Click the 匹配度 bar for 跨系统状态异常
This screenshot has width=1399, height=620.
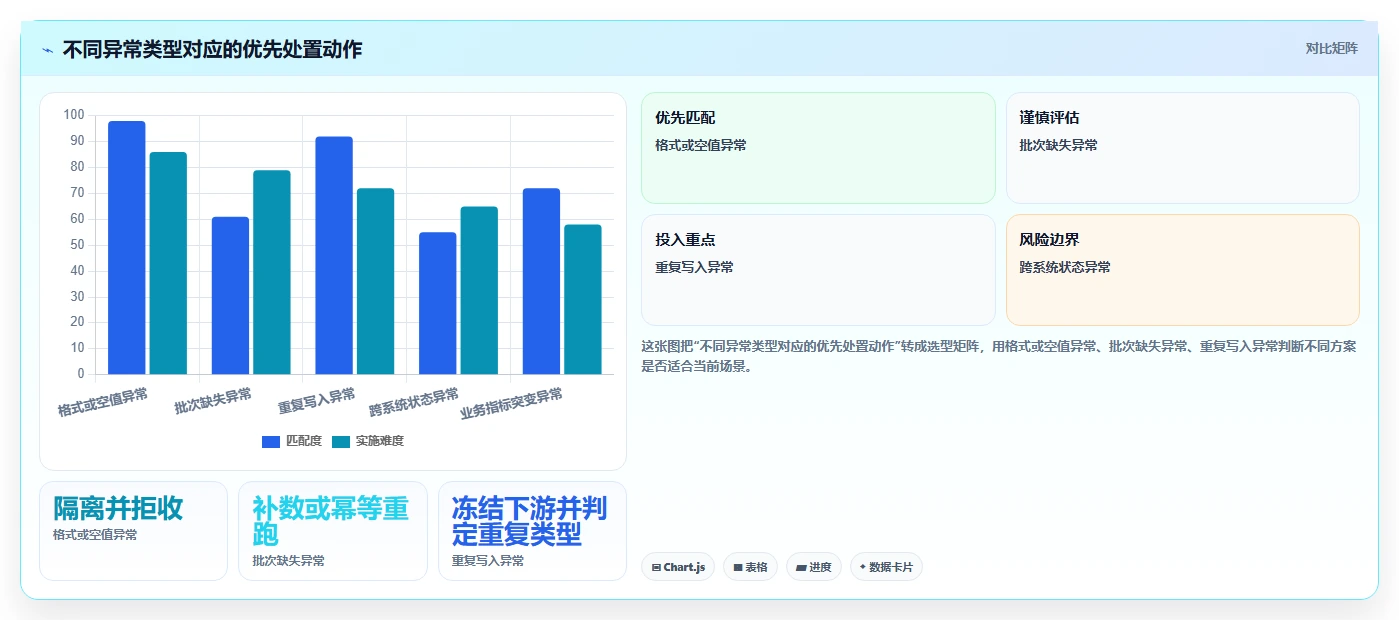[x=437, y=303]
